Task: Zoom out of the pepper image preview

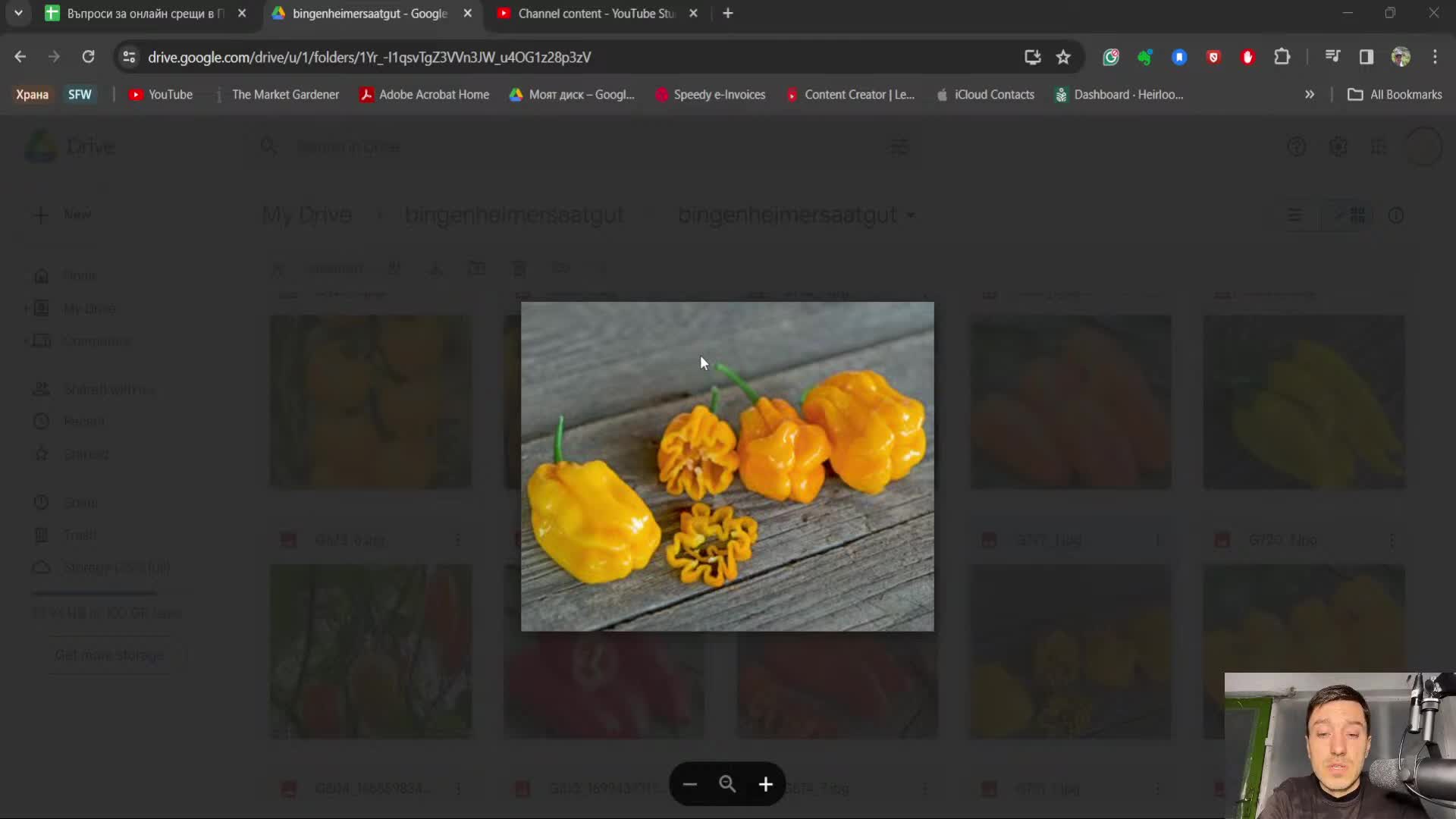Action: pos(689,784)
